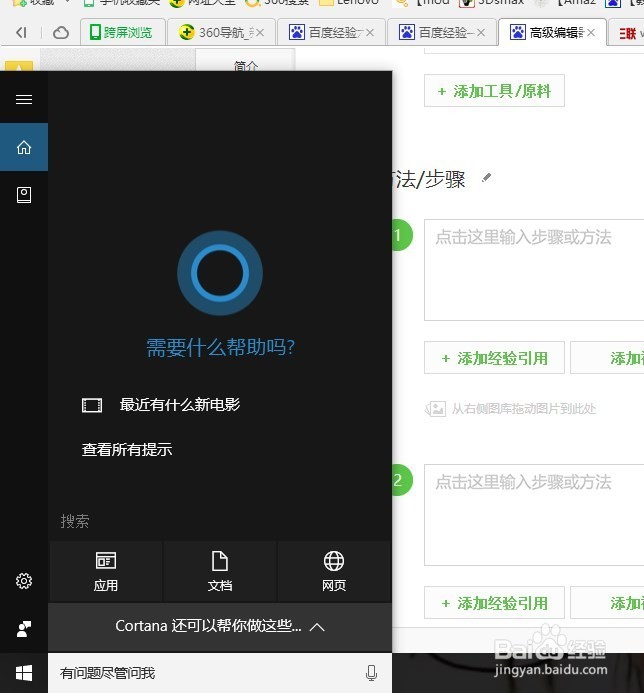Click 添加经验引用 under step 2
This screenshot has width=644, height=693.
click(x=494, y=603)
